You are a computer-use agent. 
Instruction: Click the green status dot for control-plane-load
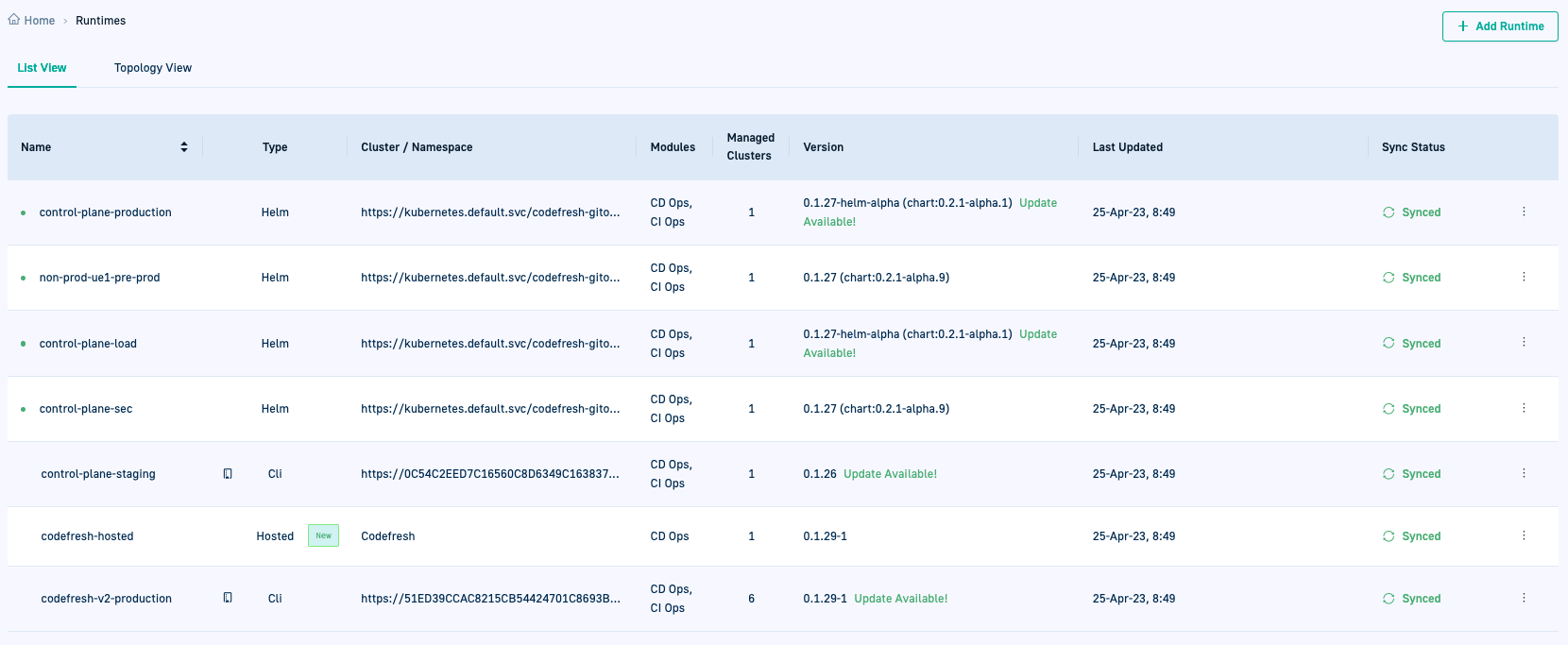coord(24,344)
